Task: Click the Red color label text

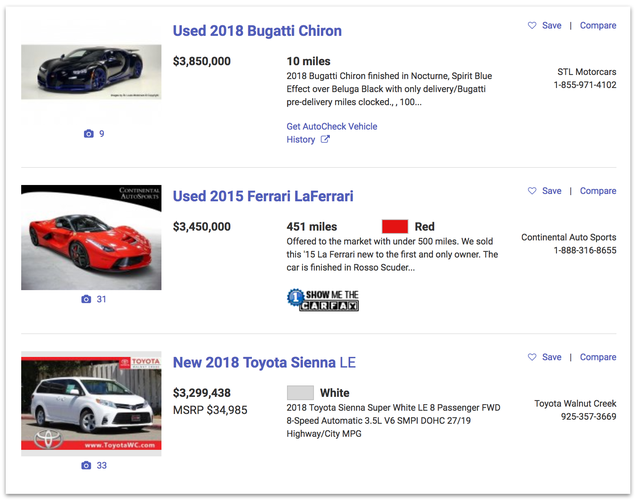Action: pyautogui.click(x=424, y=227)
